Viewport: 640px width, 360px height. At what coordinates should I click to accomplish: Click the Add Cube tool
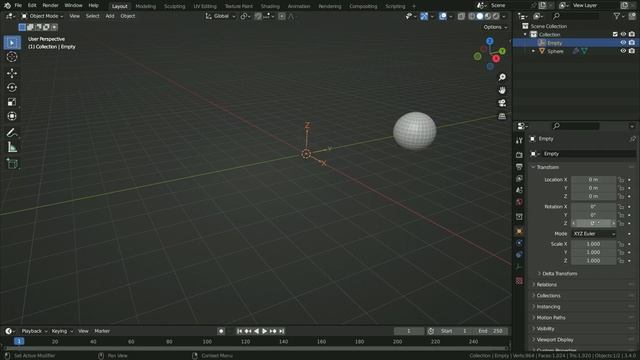12,164
